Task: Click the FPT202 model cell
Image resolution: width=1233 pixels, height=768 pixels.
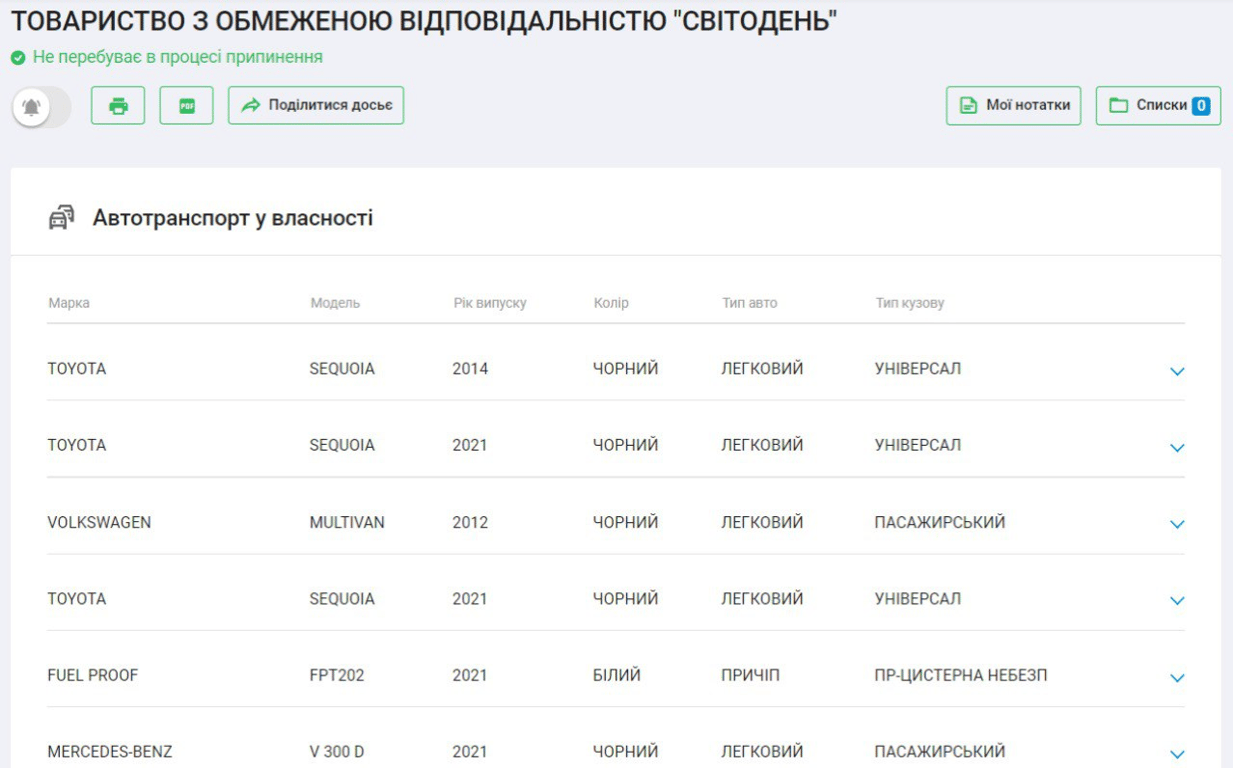Action: pos(337,675)
